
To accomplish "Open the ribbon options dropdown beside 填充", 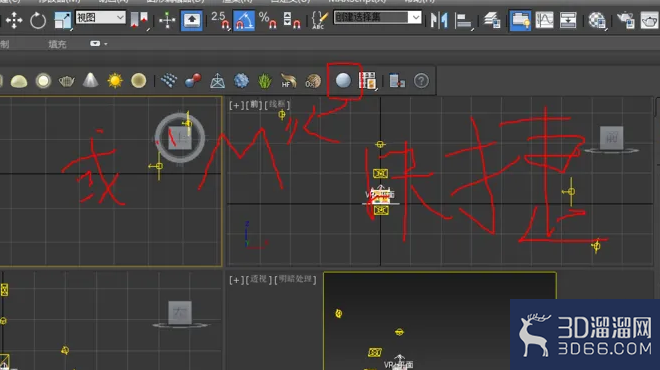I will [x=98, y=43].
